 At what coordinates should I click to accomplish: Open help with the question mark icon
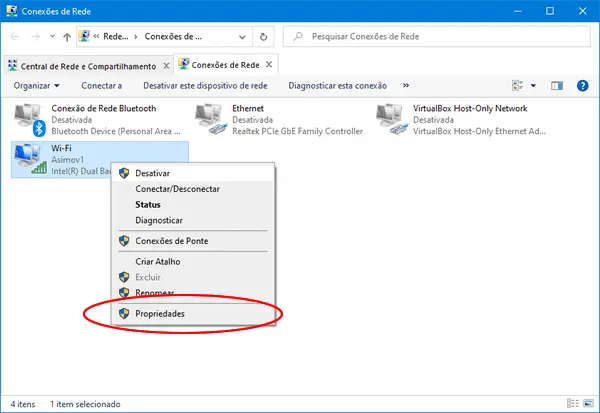point(581,86)
